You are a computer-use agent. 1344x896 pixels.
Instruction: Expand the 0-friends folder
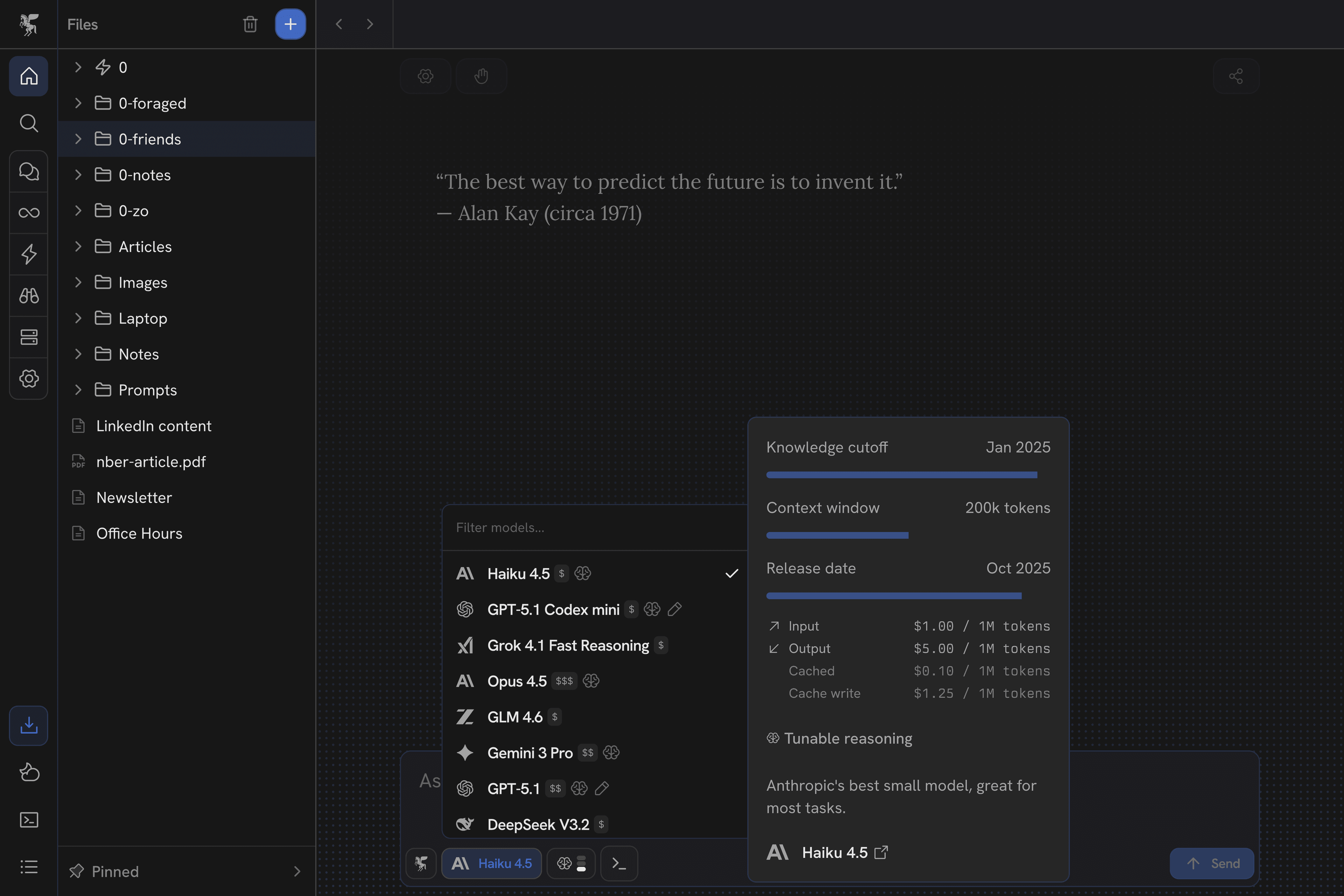pyautogui.click(x=78, y=139)
